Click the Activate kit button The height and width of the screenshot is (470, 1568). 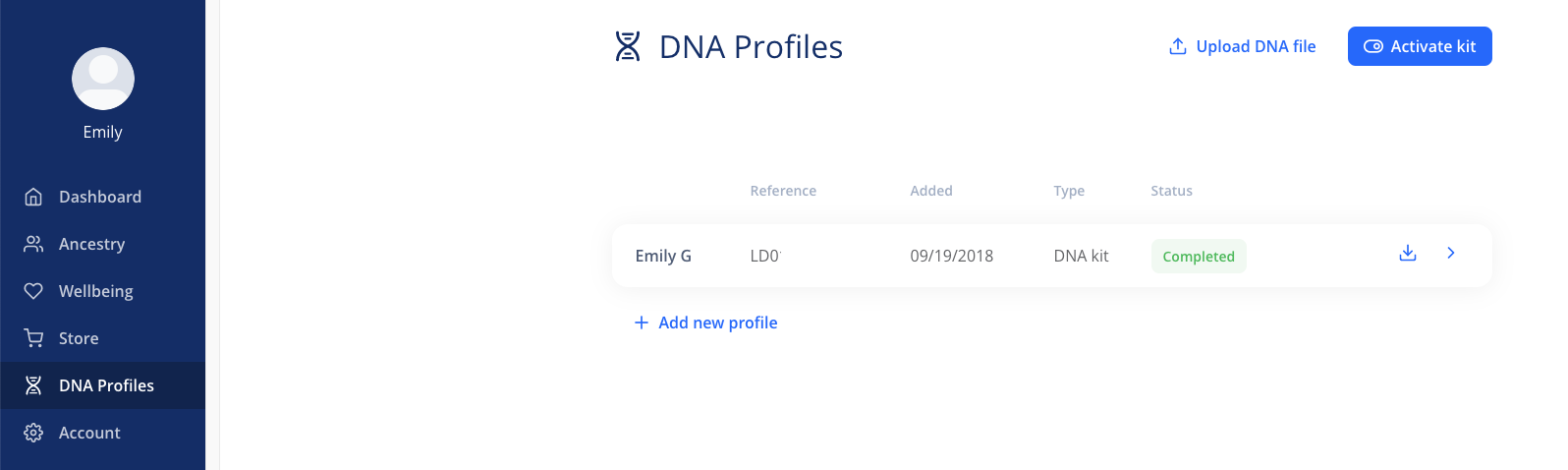pos(1420,46)
